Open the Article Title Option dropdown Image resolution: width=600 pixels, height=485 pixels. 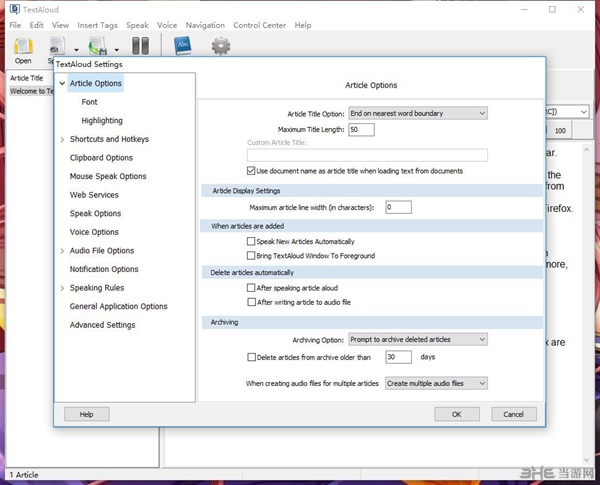417,114
